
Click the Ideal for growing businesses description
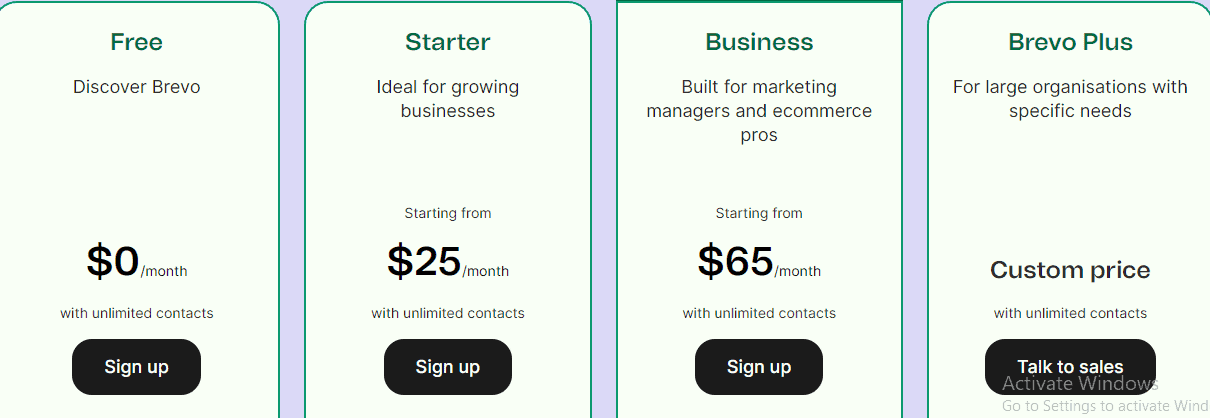[x=448, y=99]
